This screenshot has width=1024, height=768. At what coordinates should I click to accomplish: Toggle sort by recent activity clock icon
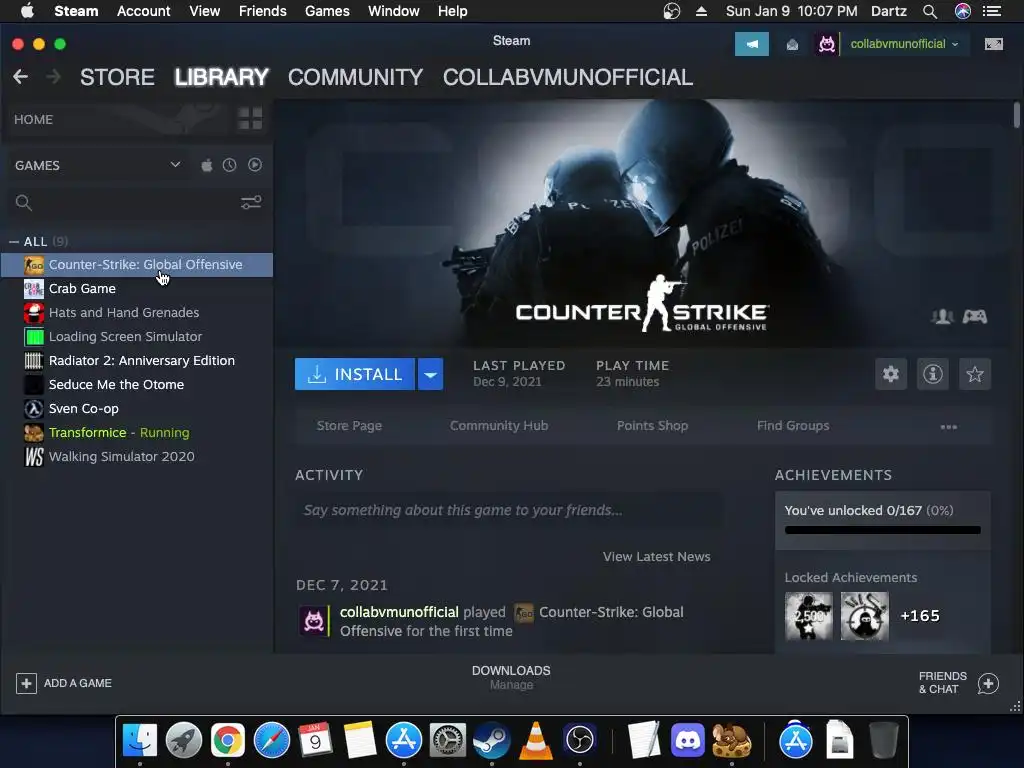(229, 165)
